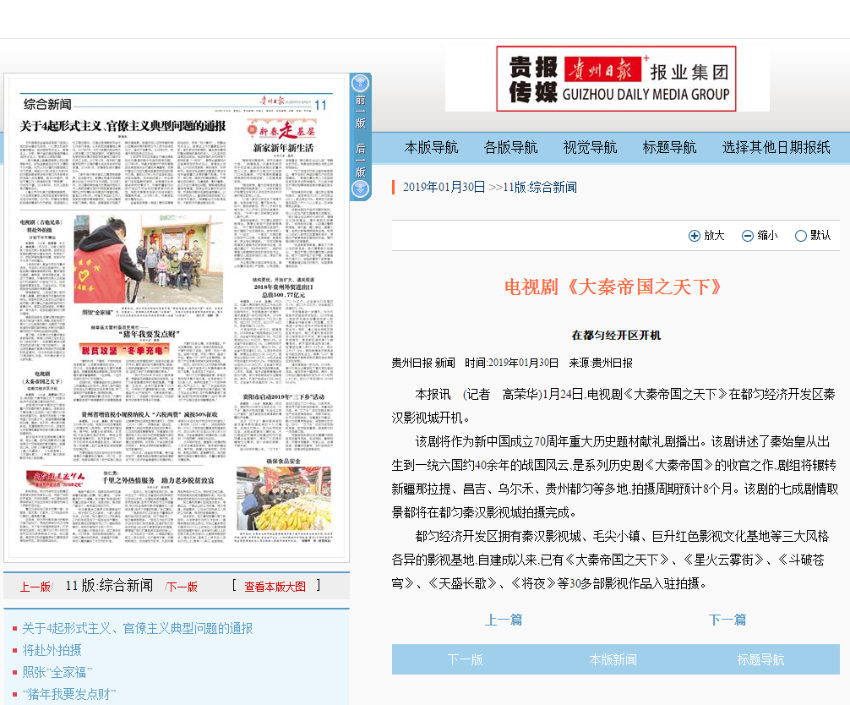The width and height of the screenshot is (850, 705).
Task: Go to previous edition via 前一版 tab
Action: point(360,112)
